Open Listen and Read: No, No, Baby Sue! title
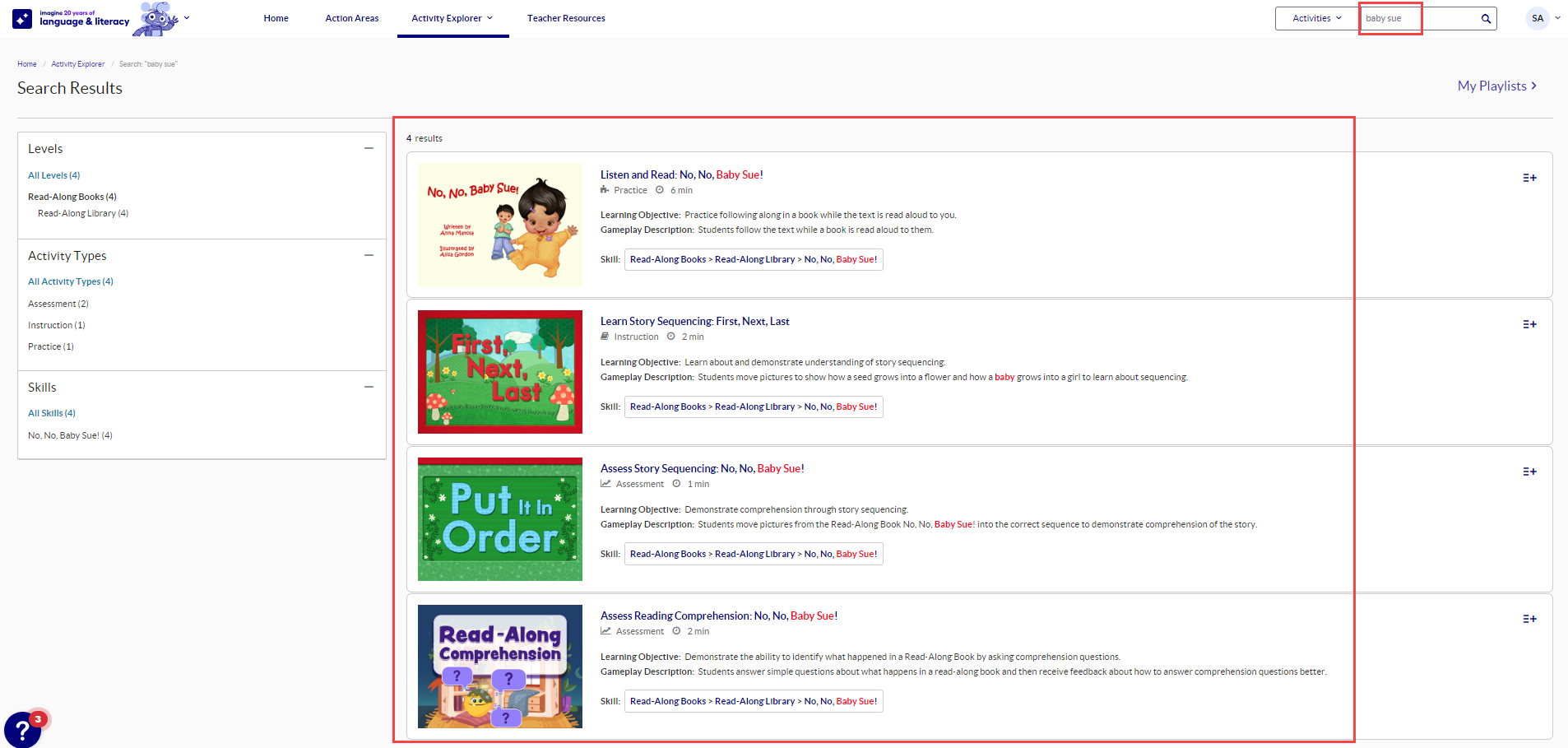 [682, 174]
